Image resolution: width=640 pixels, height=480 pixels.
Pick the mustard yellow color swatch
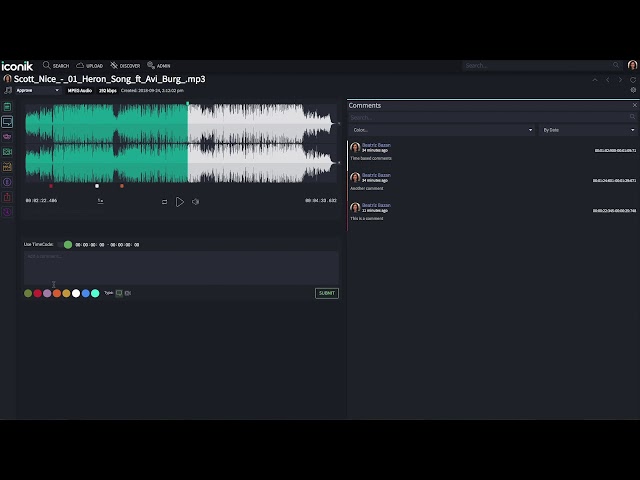point(66,293)
